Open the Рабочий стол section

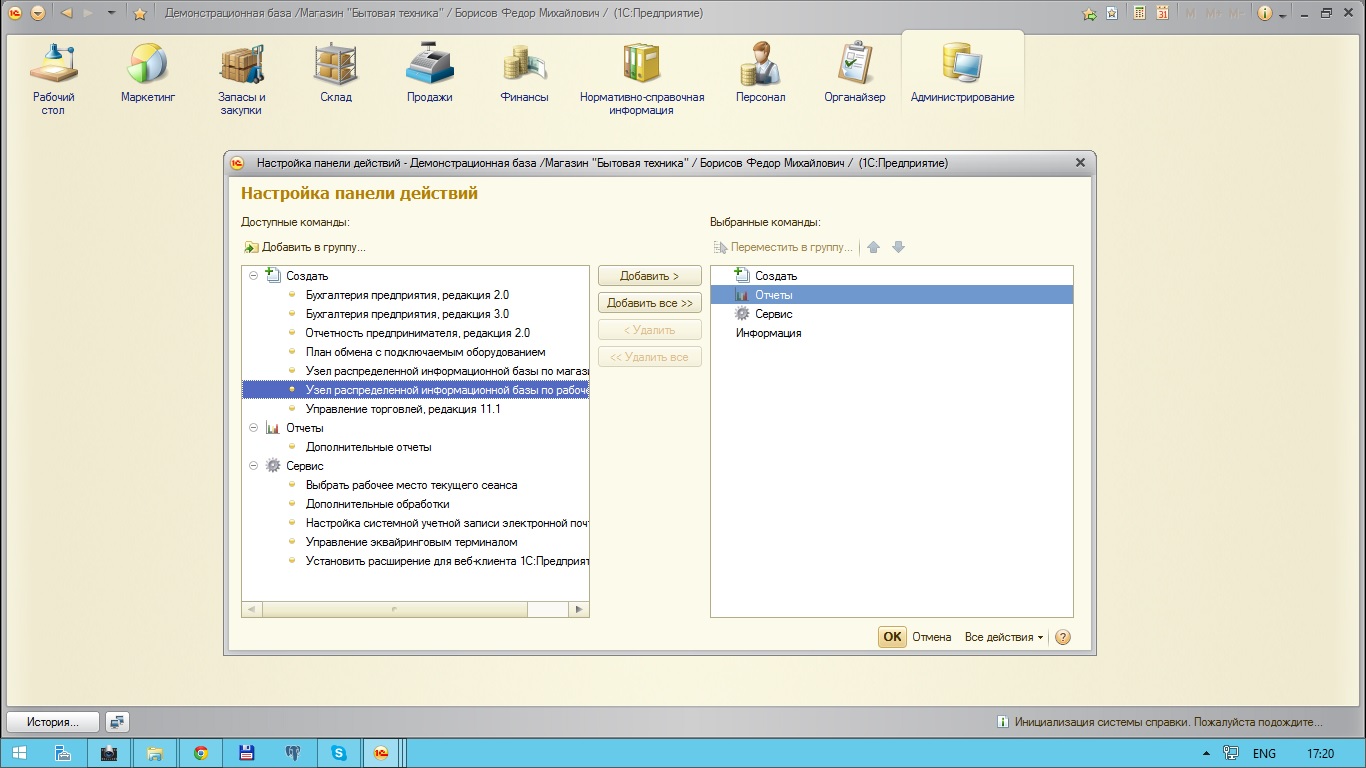pos(53,80)
